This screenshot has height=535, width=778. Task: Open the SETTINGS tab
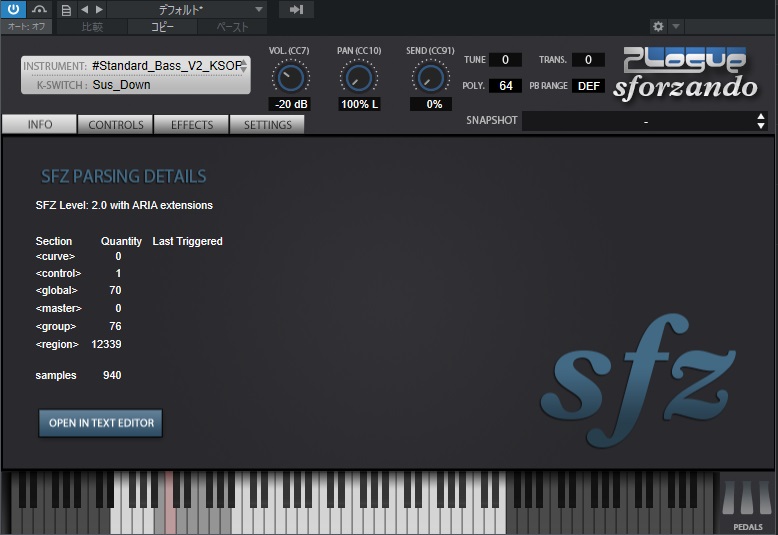point(268,125)
